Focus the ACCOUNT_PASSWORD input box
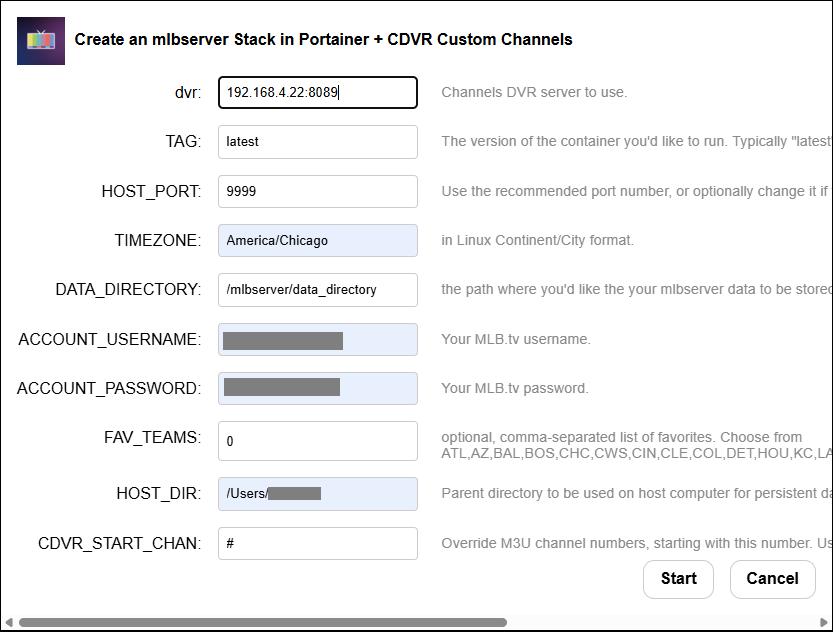The height and width of the screenshot is (632, 833). click(x=317, y=388)
